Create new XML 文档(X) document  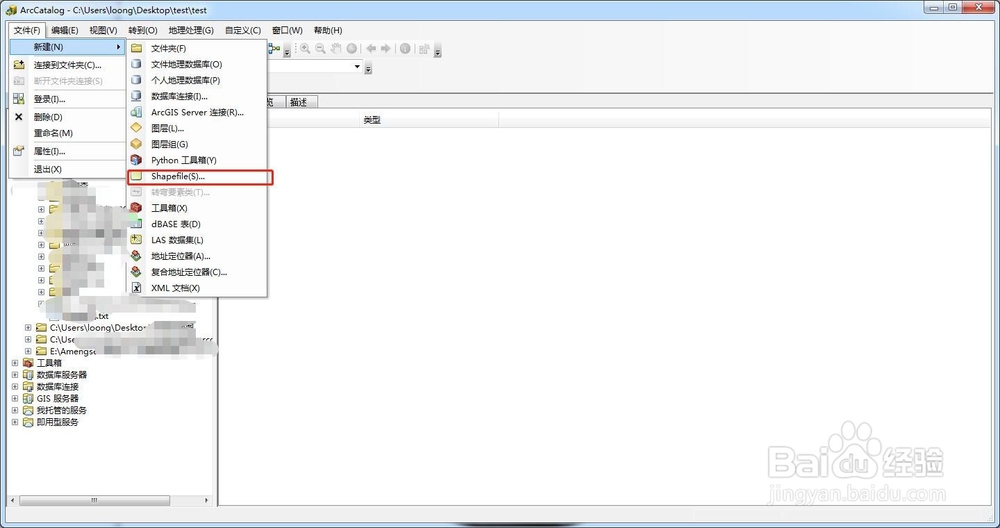tap(198, 288)
